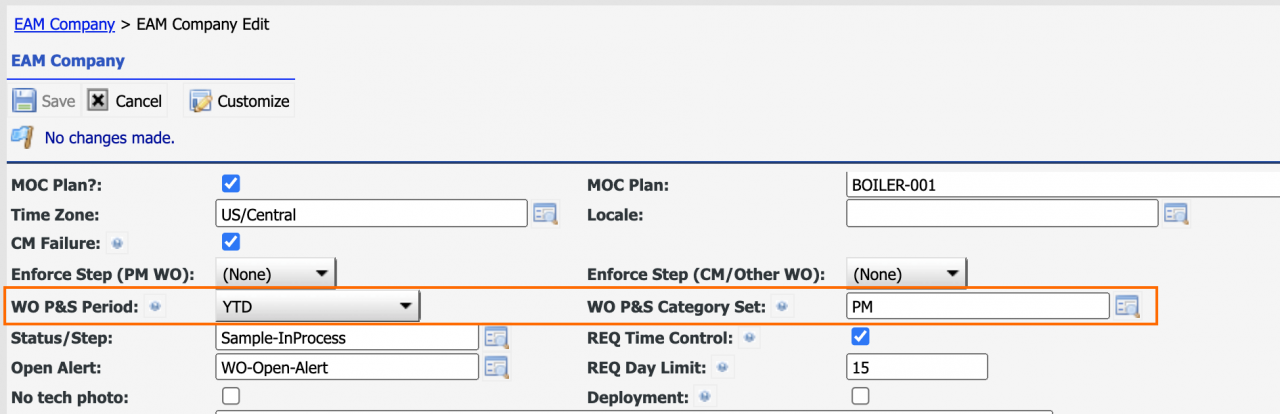1280x414 pixels.
Task: Open lookup icon next to Time Zone field
Action: pyautogui.click(x=544, y=213)
